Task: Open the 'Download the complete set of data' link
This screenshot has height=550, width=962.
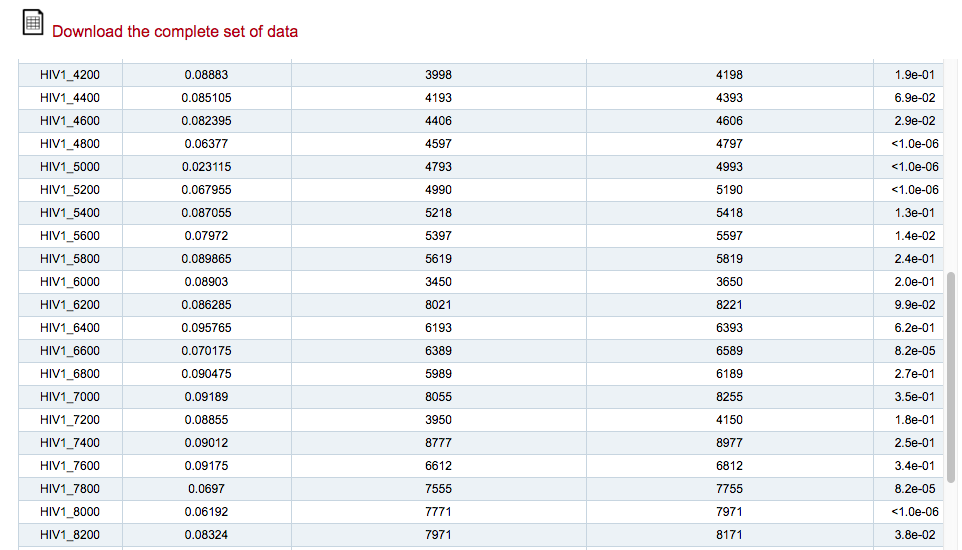Action: coord(175,31)
